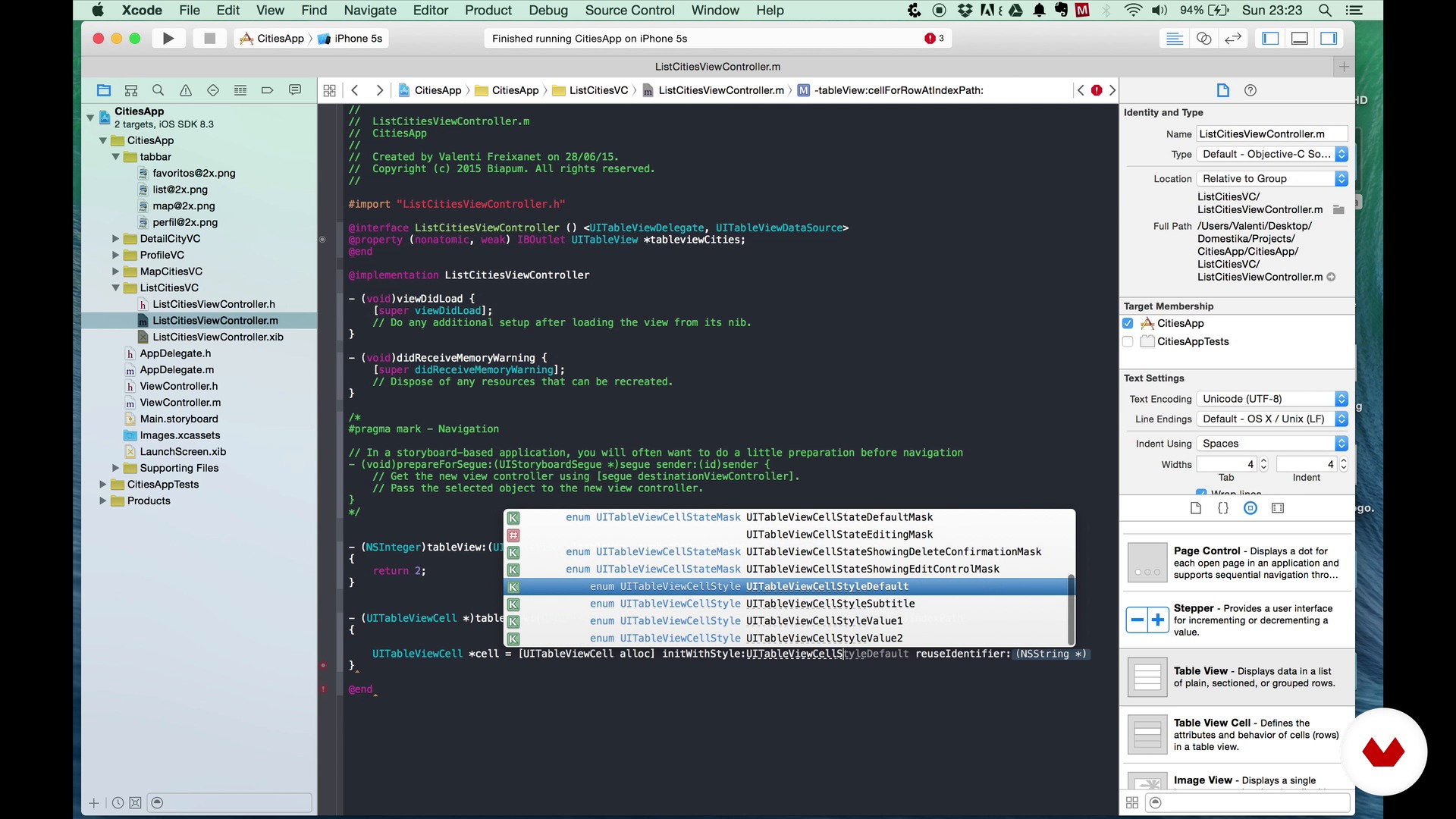Add a new file with plus button in navigator
The image size is (1456, 819).
click(94, 803)
